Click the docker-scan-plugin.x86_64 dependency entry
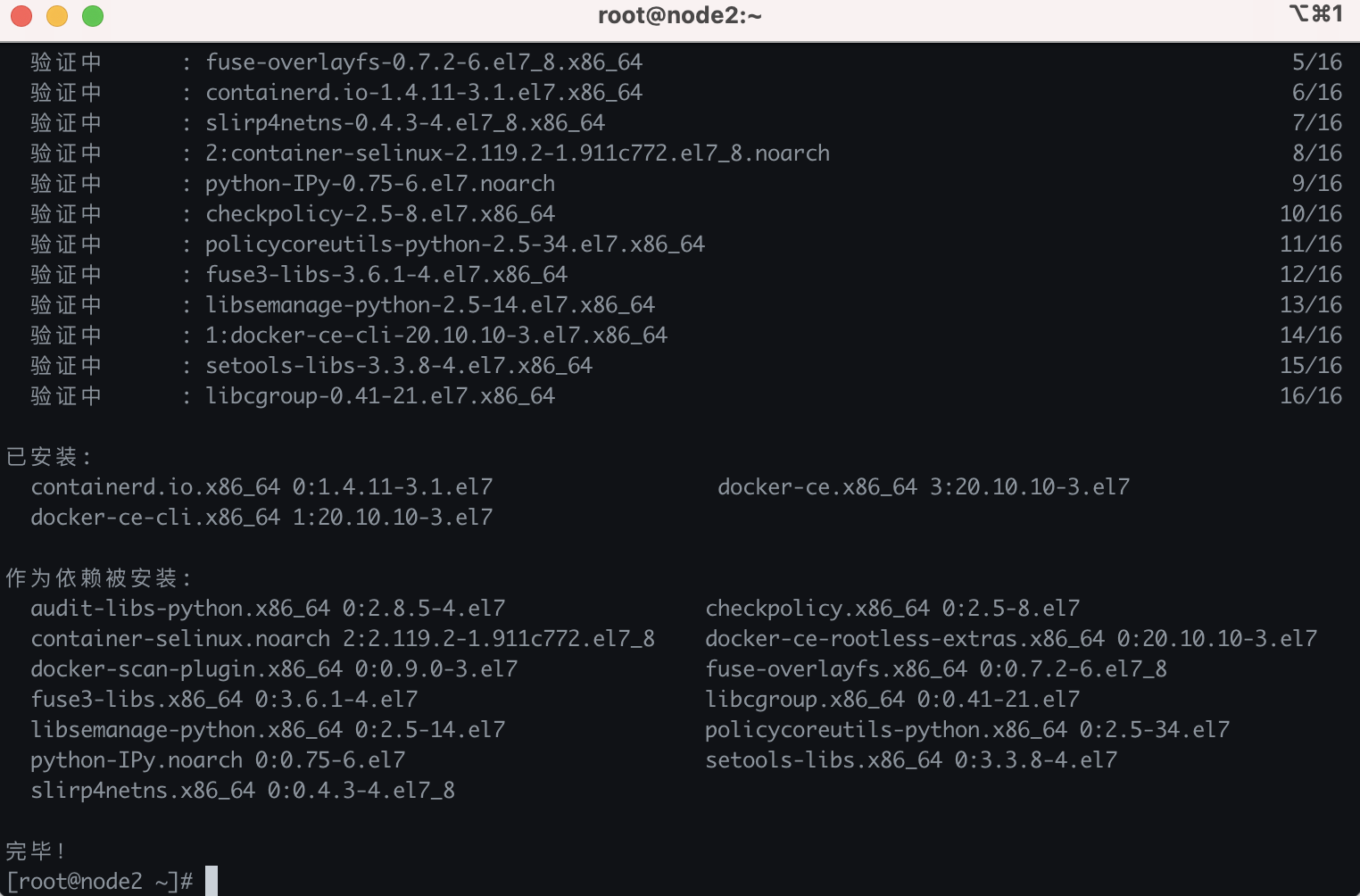 coord(274,669)
